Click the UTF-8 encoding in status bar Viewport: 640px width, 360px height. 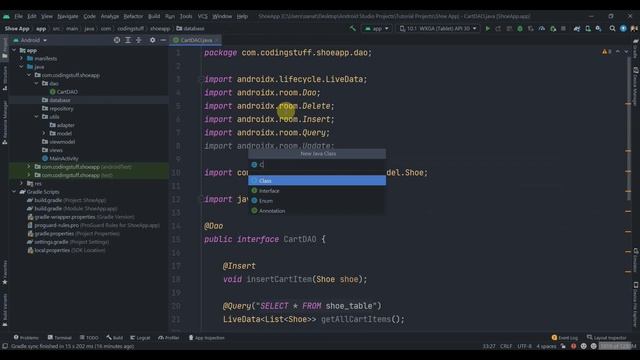tap(524, 346)
